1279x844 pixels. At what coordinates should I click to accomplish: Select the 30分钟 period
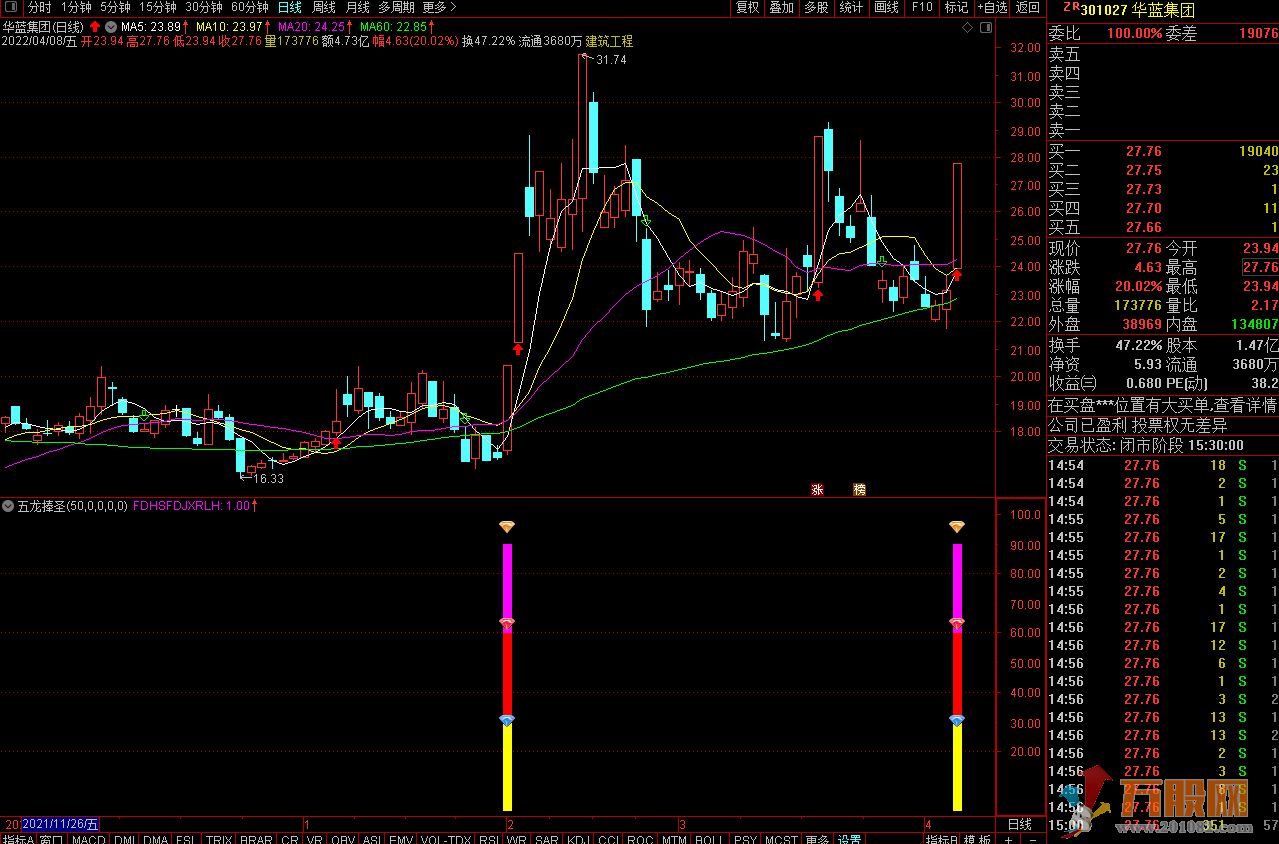(204, 7)
